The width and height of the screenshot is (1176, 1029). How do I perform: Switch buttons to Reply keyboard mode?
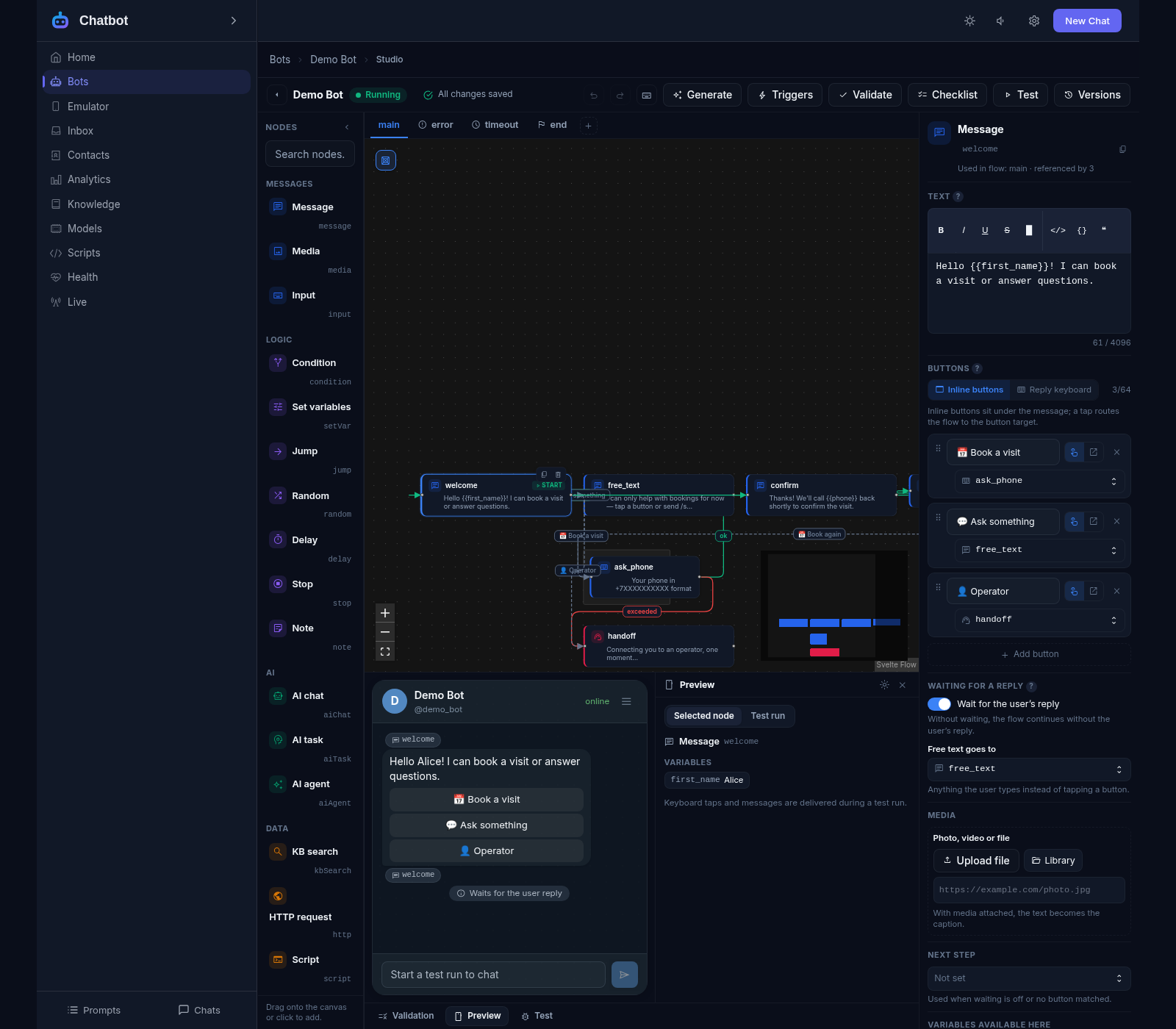point(1055,390)
